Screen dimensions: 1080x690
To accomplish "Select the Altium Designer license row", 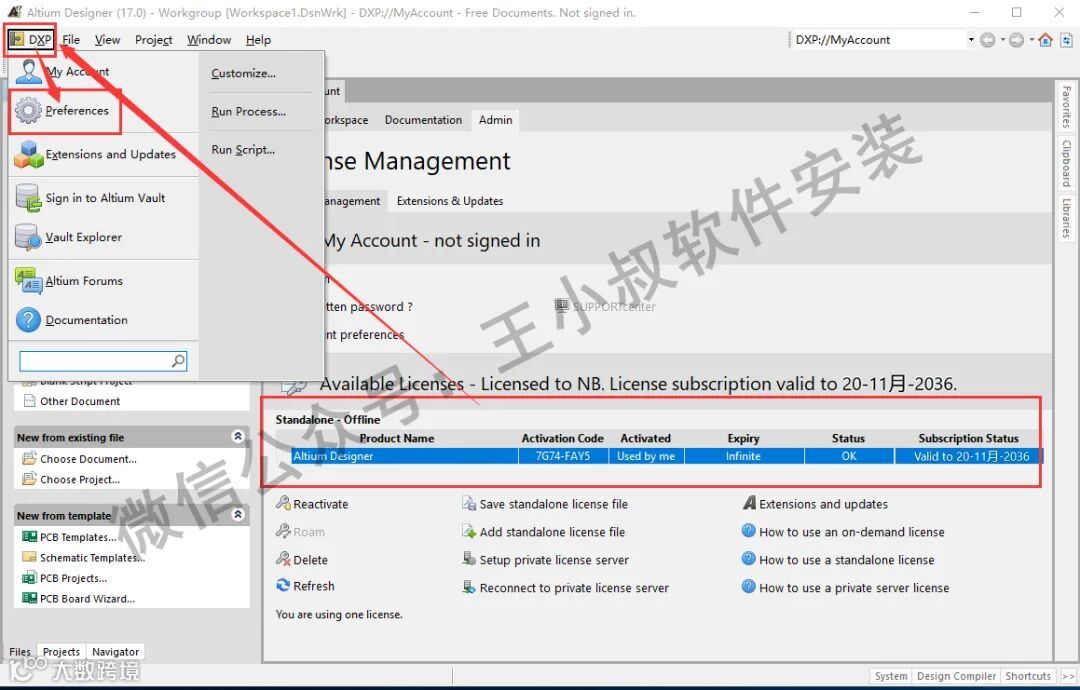I will [666, 456].
